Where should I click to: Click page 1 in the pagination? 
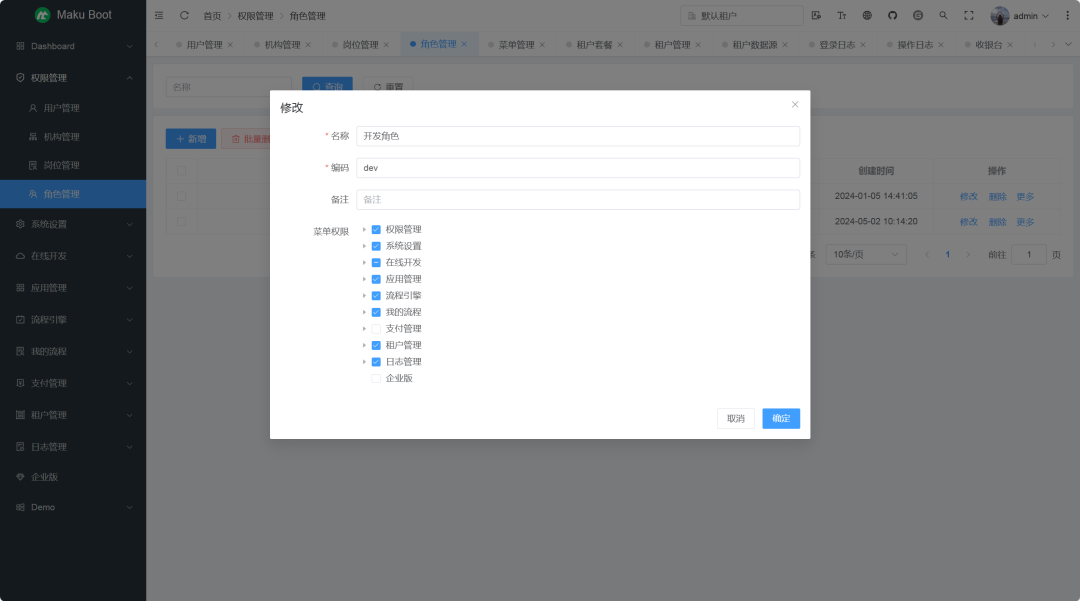click(x=947, y=254)
